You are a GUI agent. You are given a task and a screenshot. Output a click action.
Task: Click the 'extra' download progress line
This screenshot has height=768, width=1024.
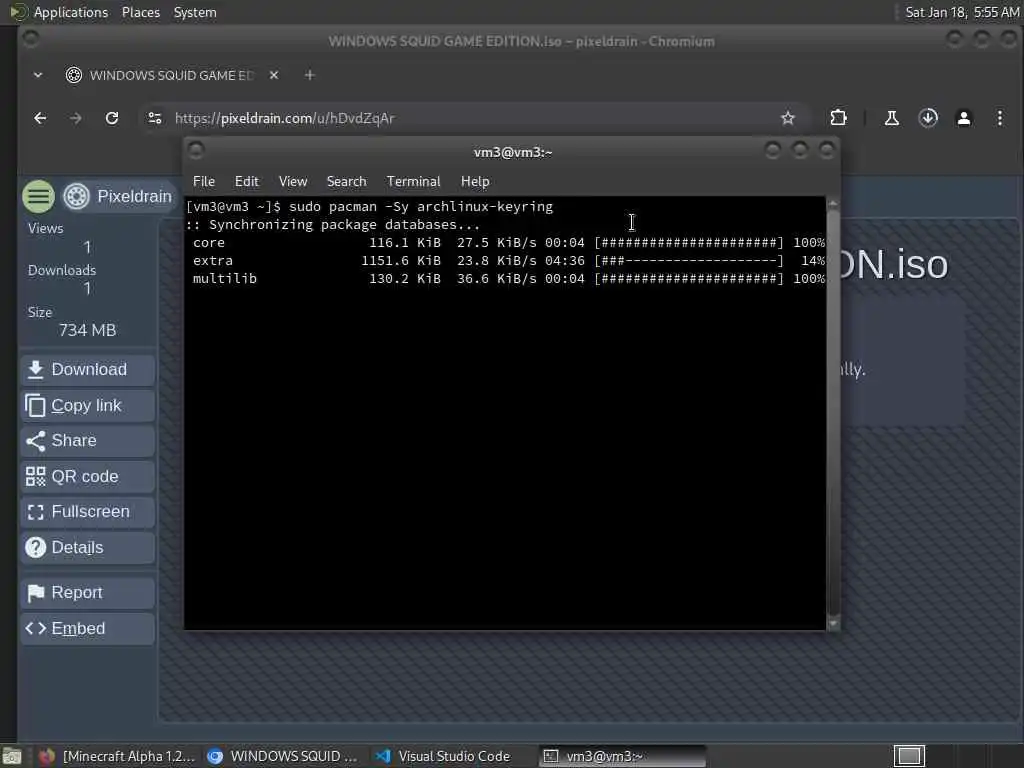(507, 261)
